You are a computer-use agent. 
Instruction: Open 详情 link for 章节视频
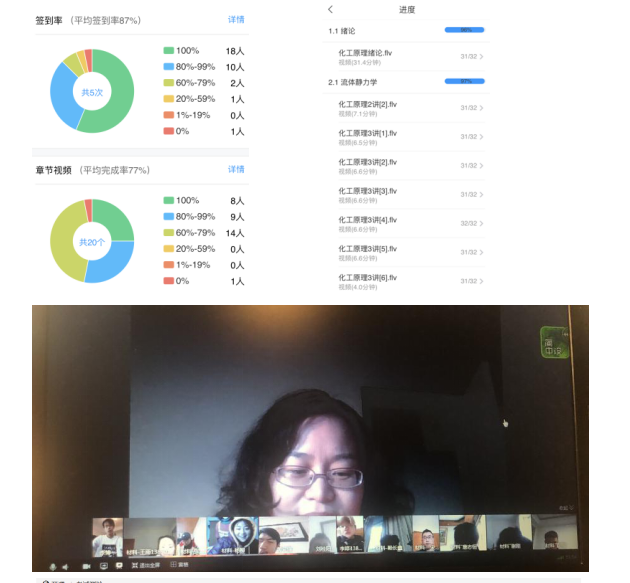pos(236,170)
